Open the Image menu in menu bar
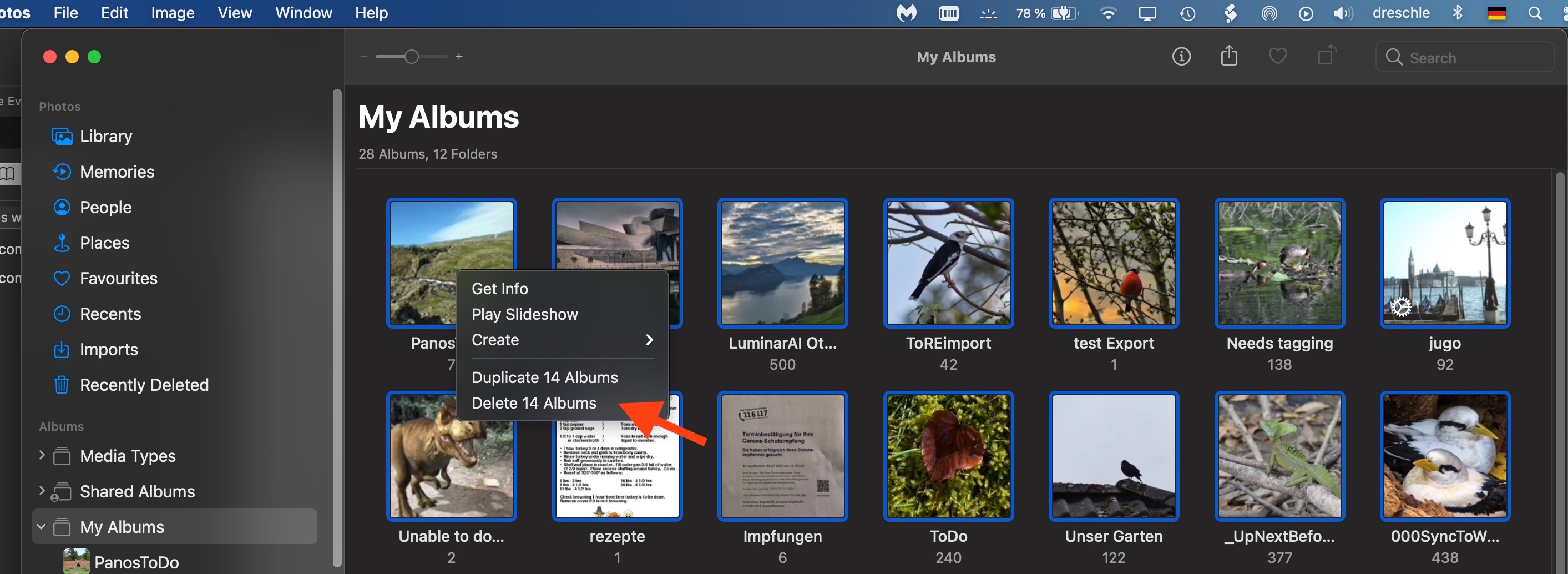This screenshot has height=574, width=1568. tap(172, 13)
